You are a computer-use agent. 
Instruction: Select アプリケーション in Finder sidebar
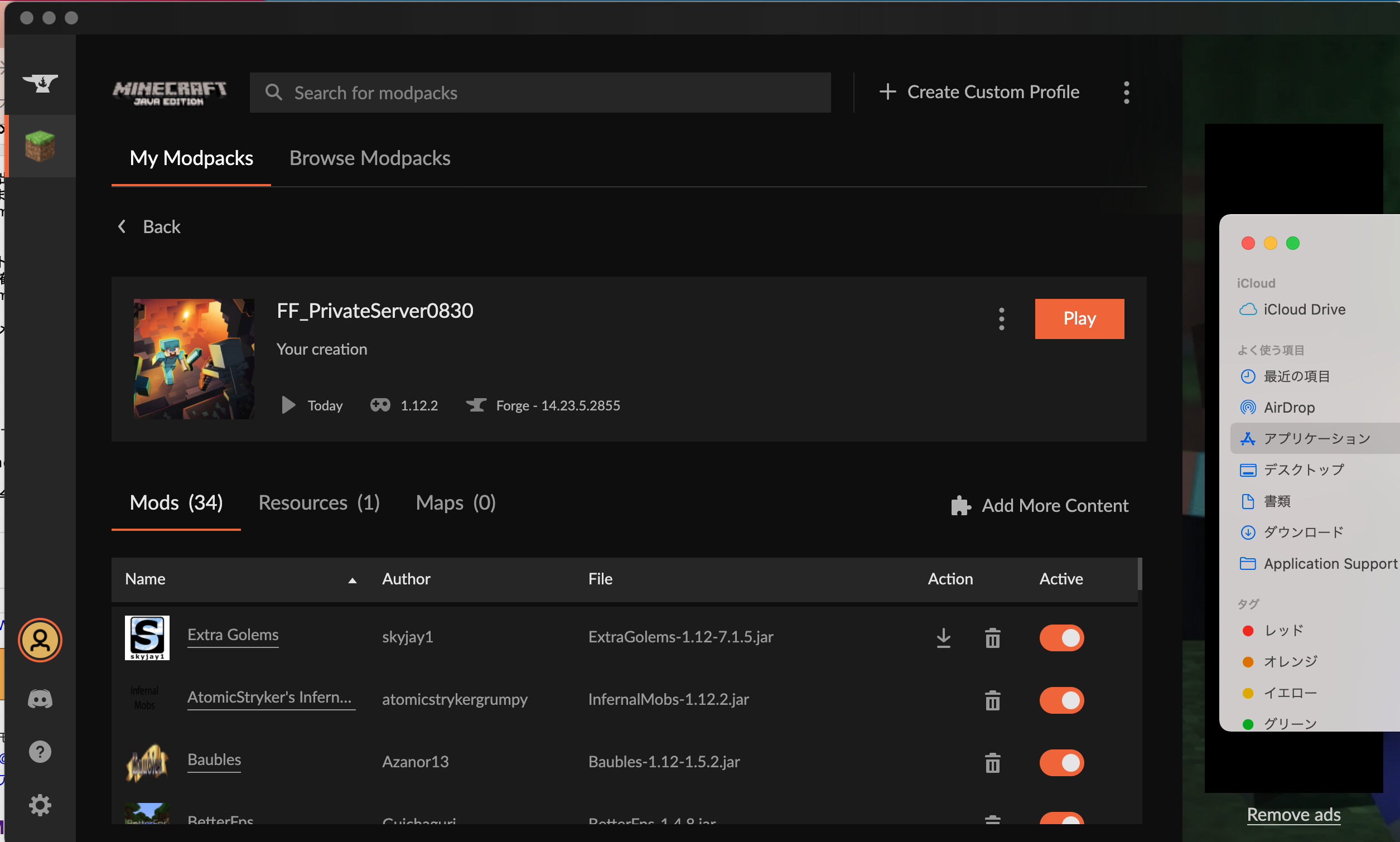[1315, 438]
